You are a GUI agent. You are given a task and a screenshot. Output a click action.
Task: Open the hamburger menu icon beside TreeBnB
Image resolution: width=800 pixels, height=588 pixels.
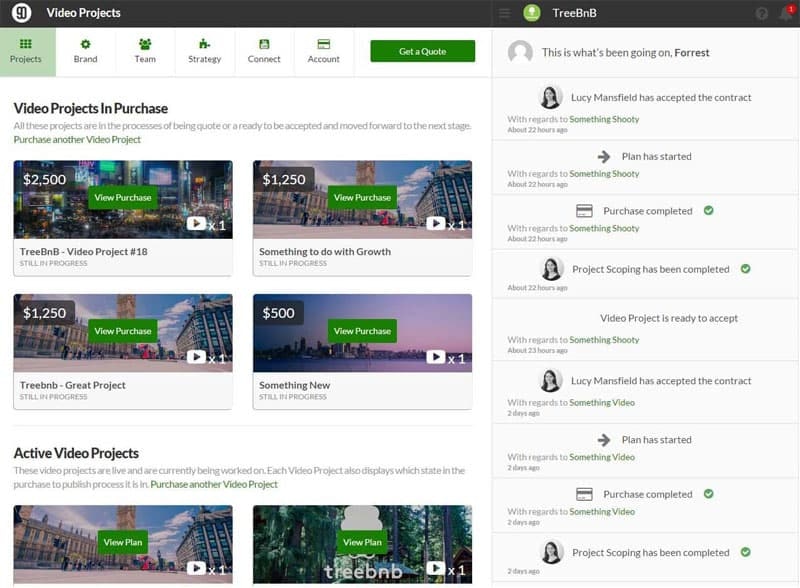coord(505,13)
